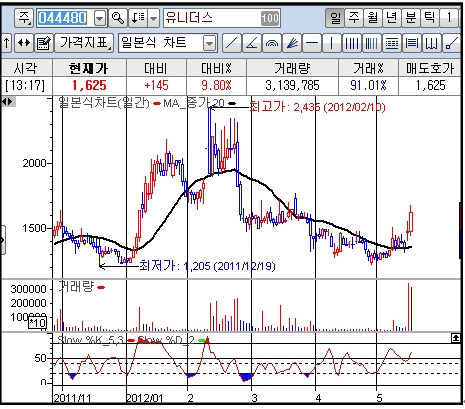Open the chart settings edit icon
This screenshot has width=465, height=409.
pyautogui.click(x=44, y=43)
